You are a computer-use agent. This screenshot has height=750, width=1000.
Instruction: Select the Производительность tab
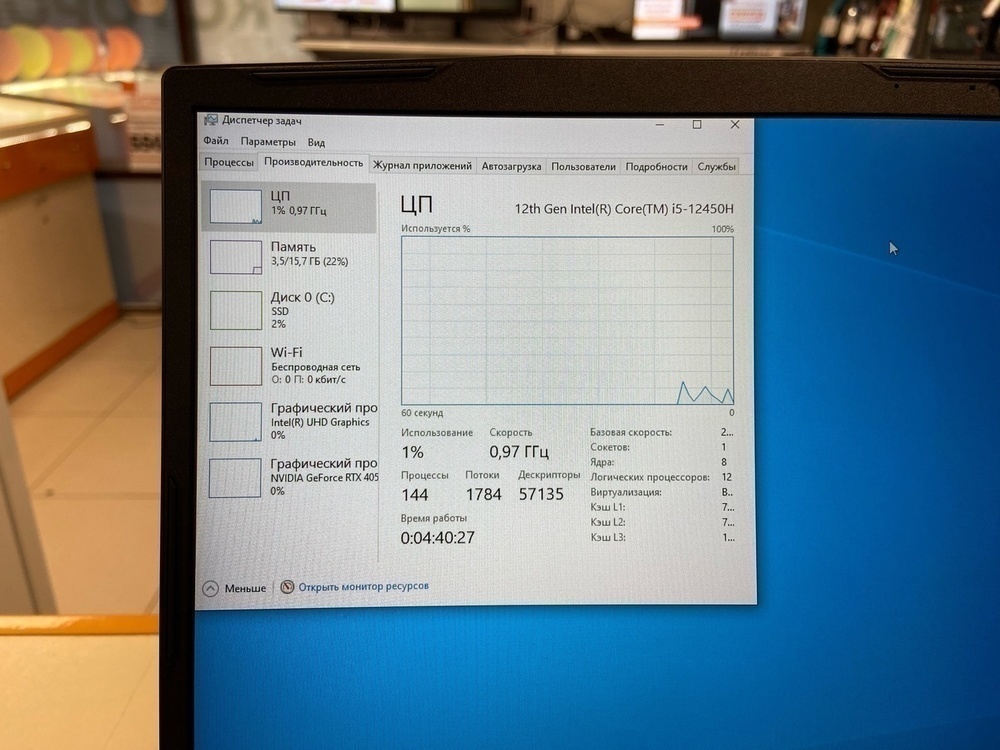pos(313,163)
